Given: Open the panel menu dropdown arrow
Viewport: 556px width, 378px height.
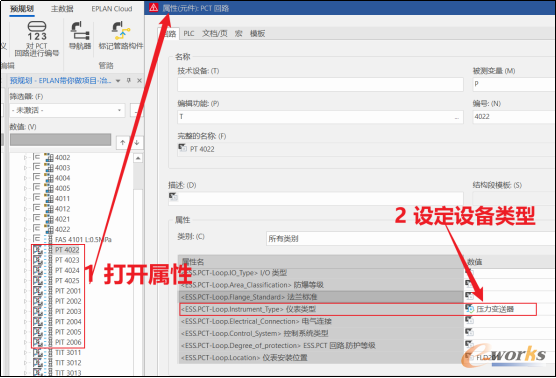Looking at the screenshot, I should 118,81.
